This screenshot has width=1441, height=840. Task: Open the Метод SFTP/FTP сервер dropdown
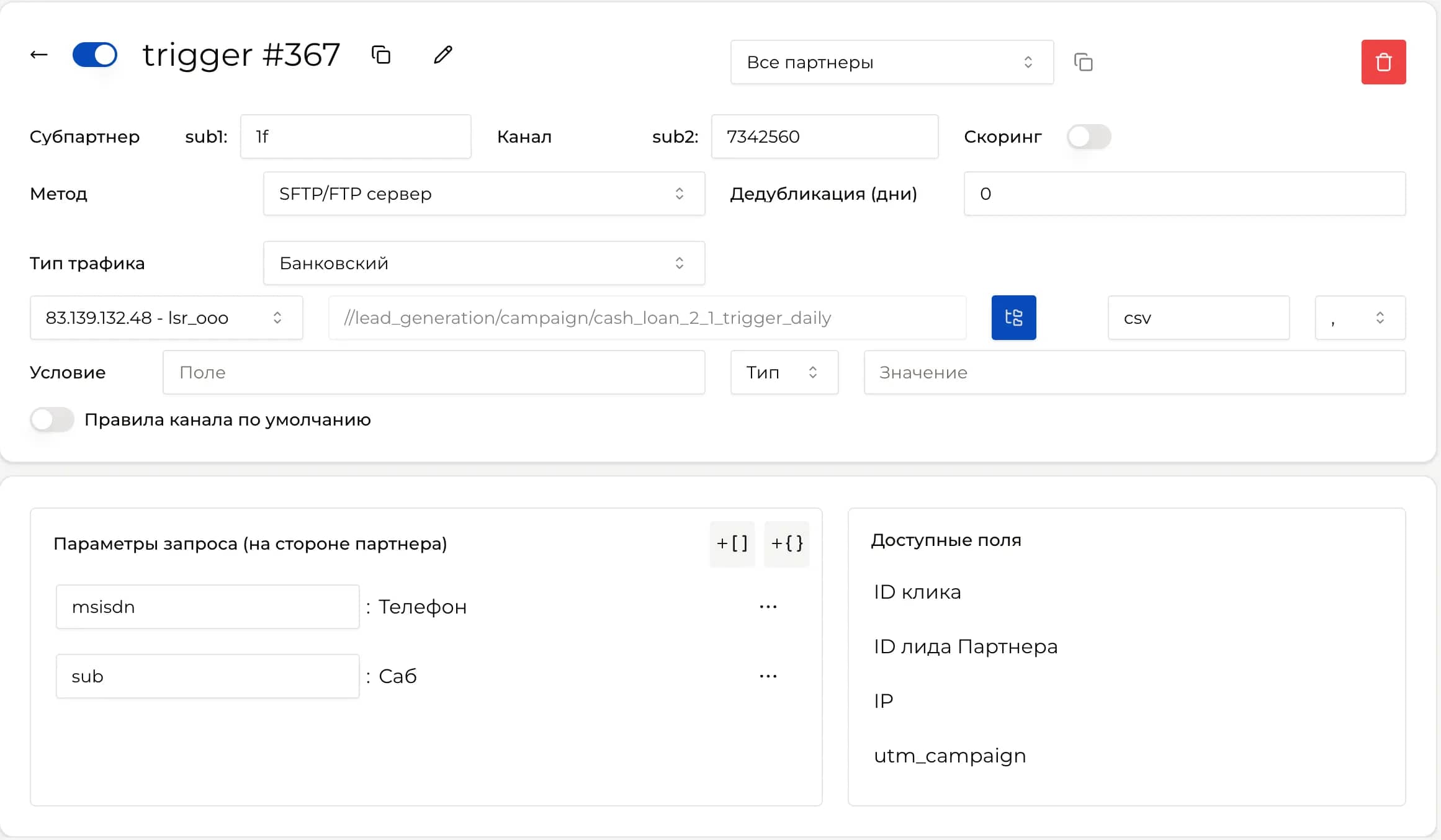pyautogui.click(x=483, y=194)
